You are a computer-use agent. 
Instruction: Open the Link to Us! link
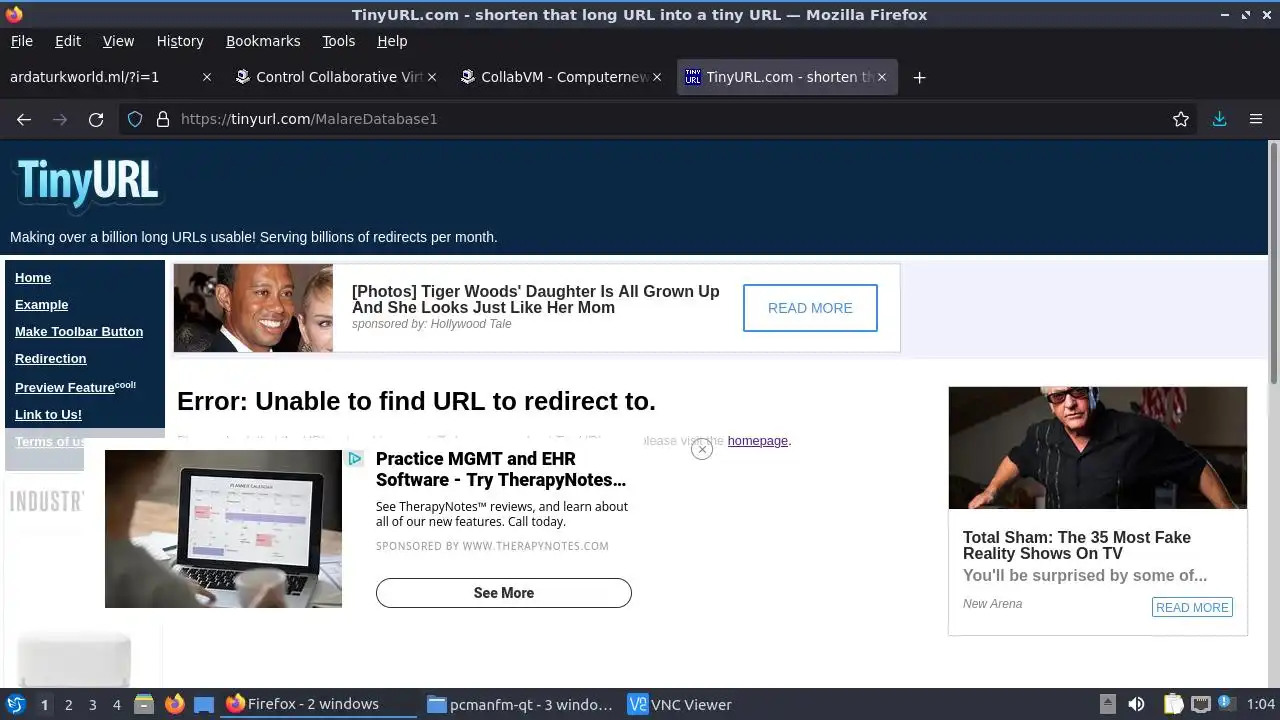tap(48, 414)
